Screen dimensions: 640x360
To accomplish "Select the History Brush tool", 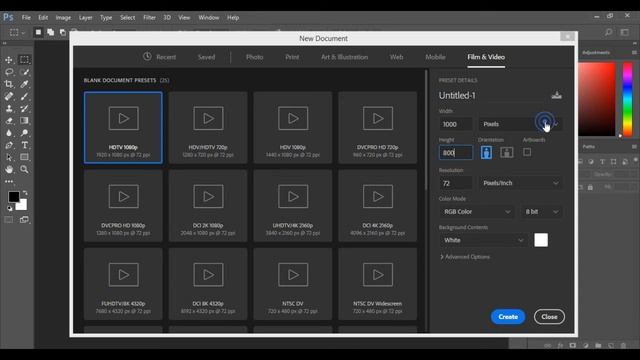I will click(24, 109).
